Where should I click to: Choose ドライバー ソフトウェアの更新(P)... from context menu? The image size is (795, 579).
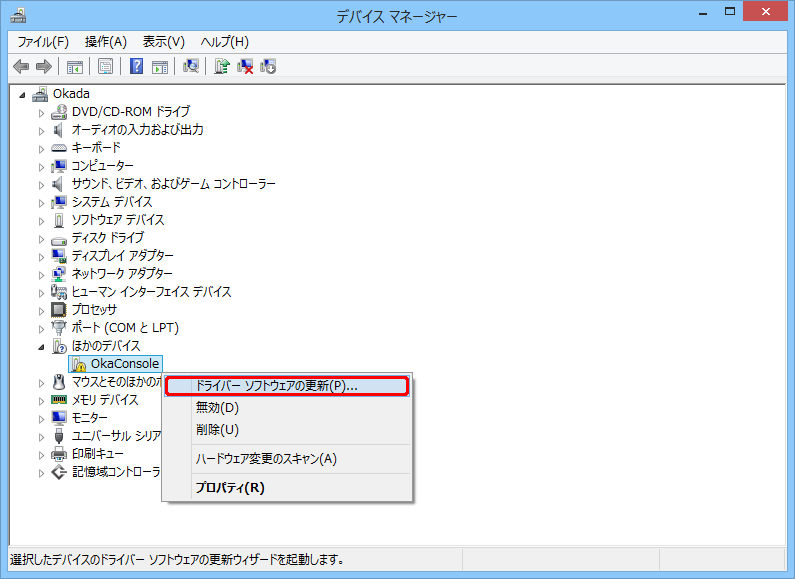tap(287, 386)
